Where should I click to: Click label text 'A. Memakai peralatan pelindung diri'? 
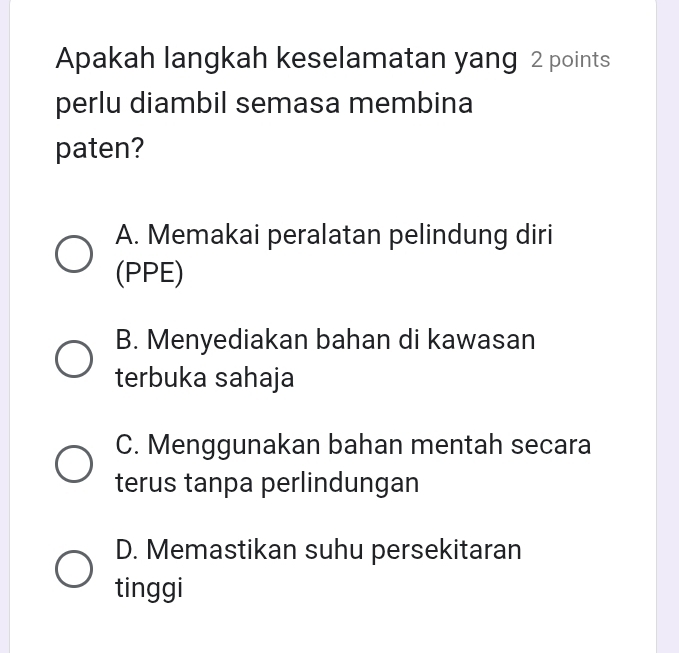click(334, 236)
